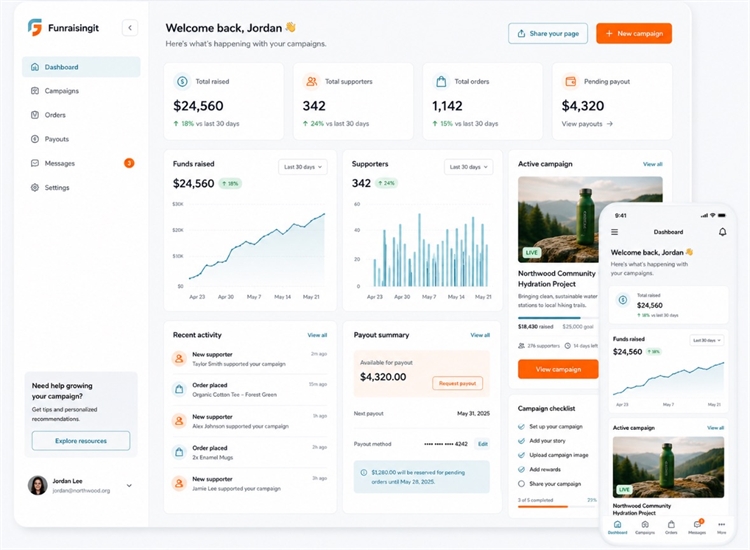The height and width of the screenshot is (550, 750).
Task: Click the campaign funding progress bar
Action: (558, 318)
